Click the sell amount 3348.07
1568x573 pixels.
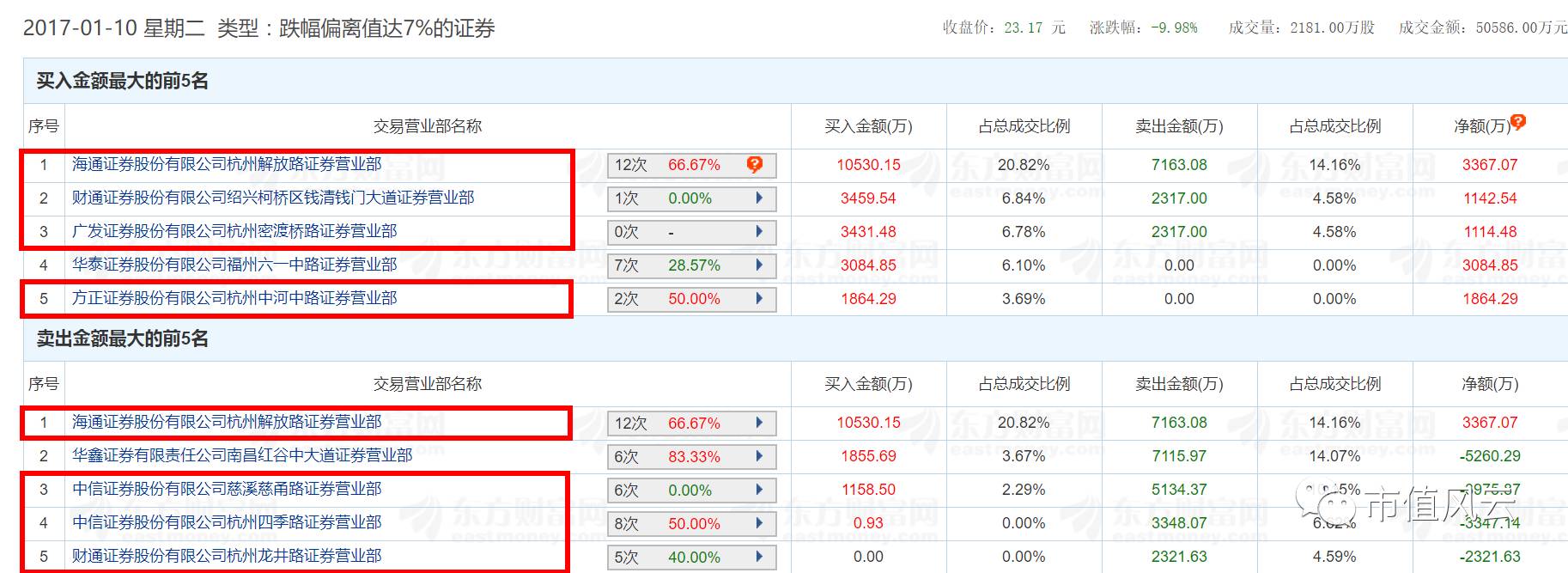1179,523
